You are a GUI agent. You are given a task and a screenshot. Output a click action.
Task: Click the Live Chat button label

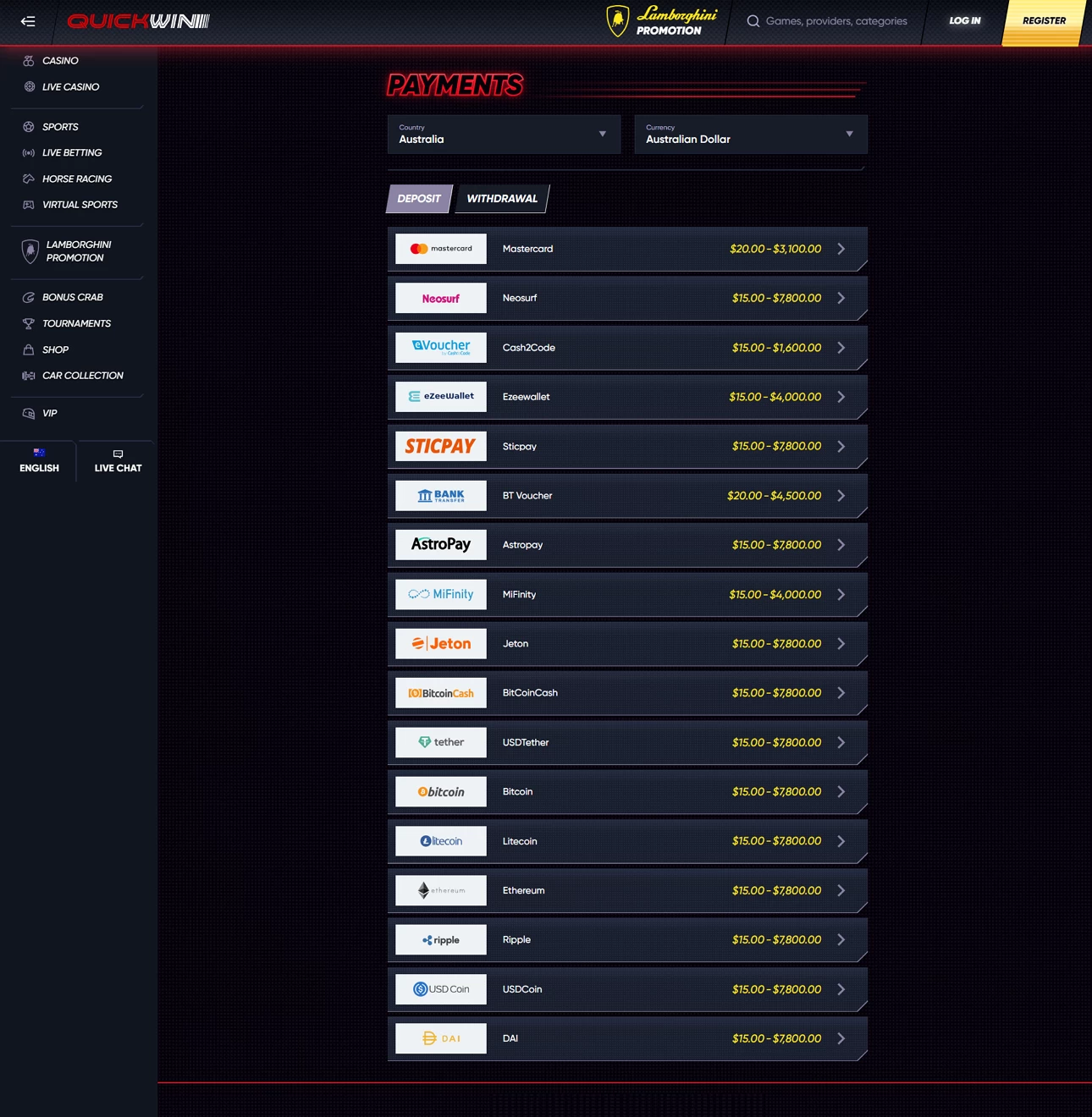point(119,468)
